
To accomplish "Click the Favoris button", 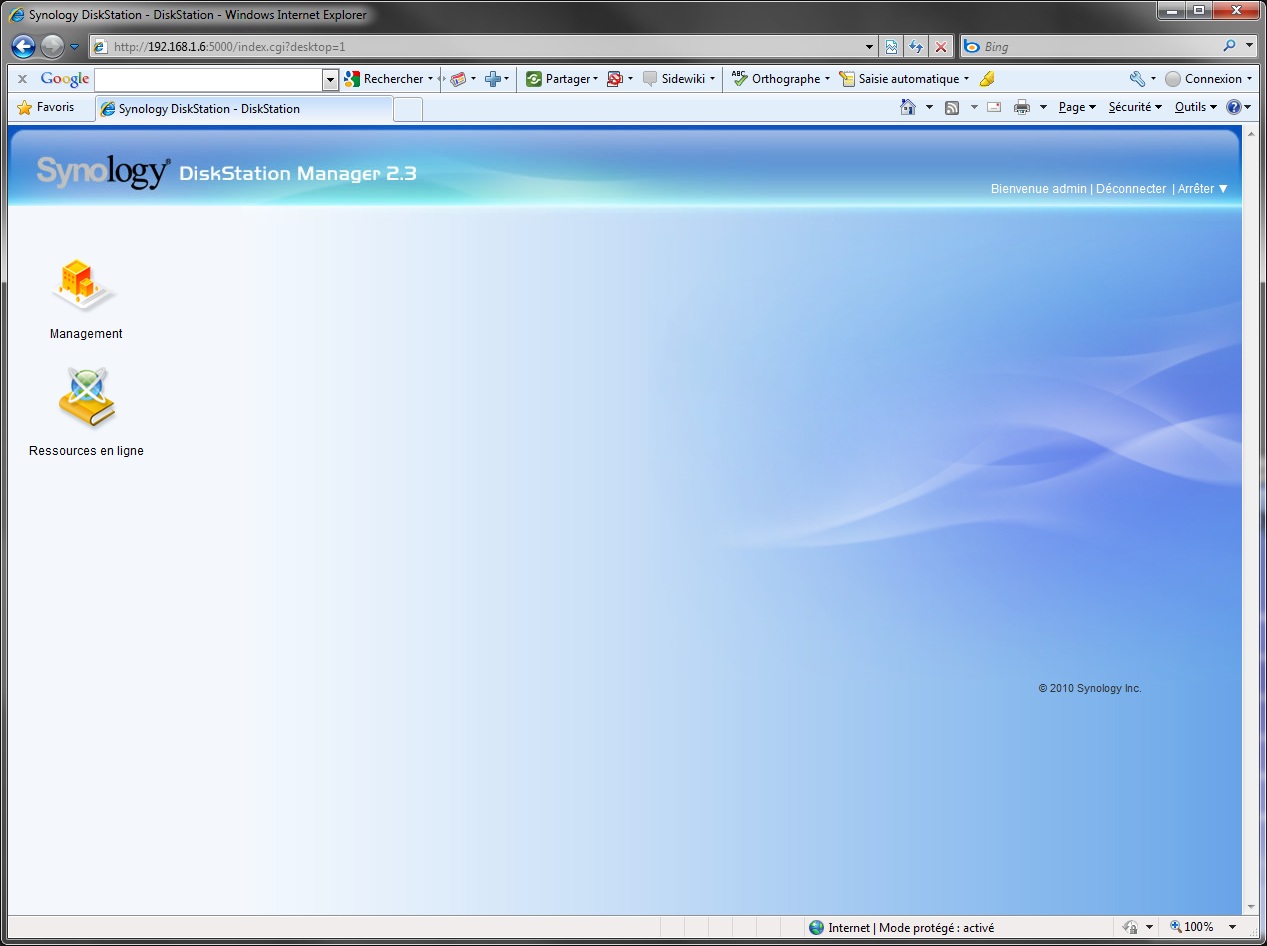I will tap(46, 107).
